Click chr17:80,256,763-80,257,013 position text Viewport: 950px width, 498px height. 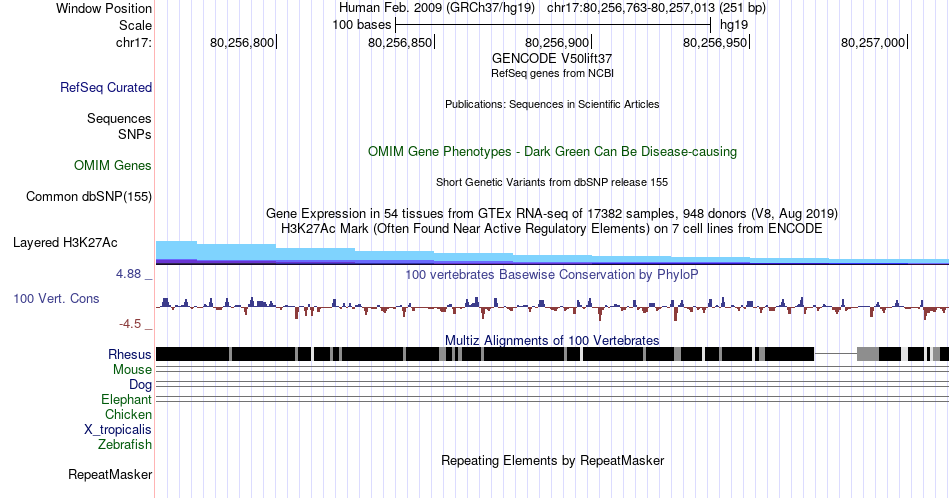[656, 8]
